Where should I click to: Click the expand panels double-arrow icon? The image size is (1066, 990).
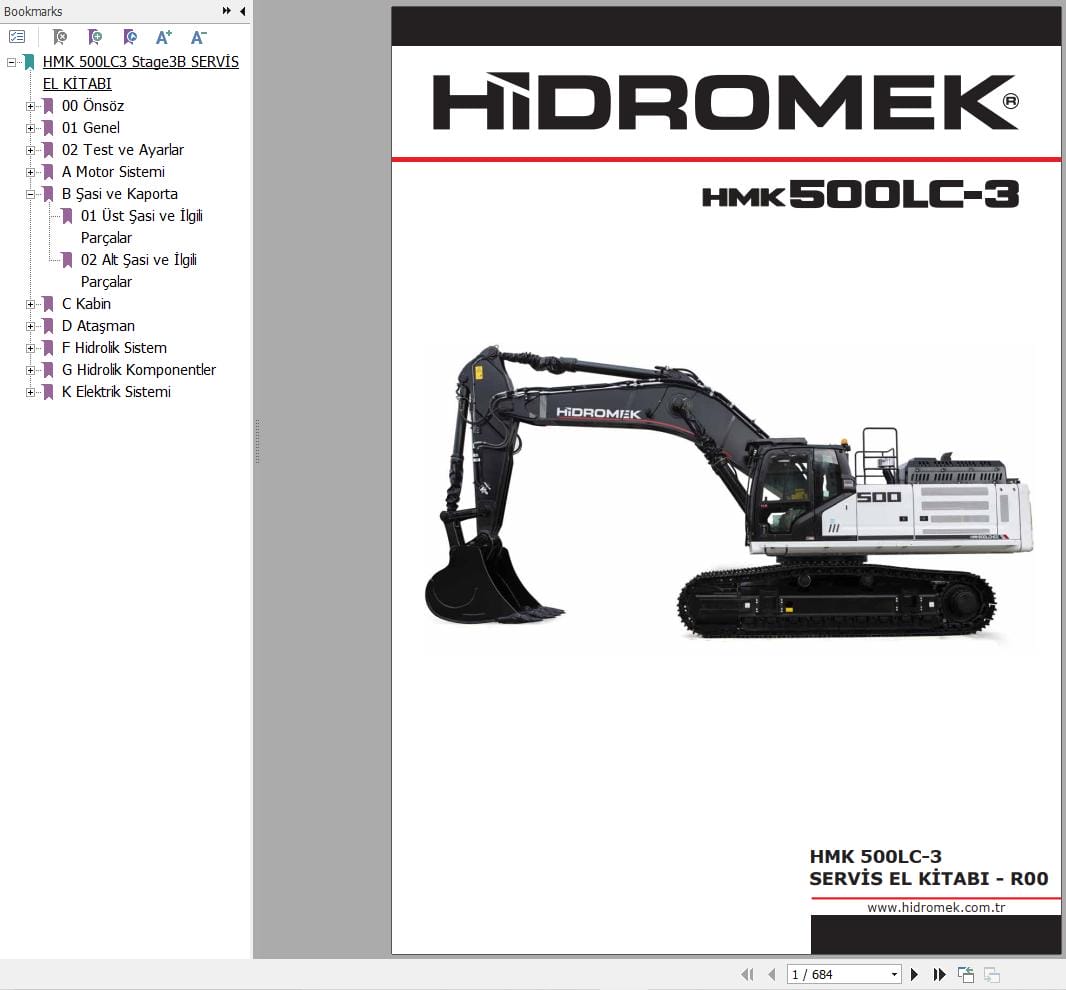(x=227, y=11)
